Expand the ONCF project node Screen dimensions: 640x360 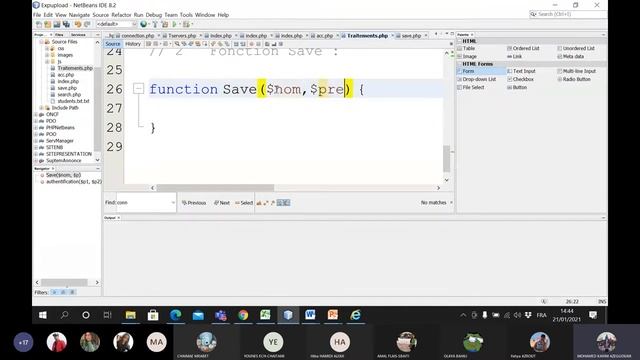[36, 115]
